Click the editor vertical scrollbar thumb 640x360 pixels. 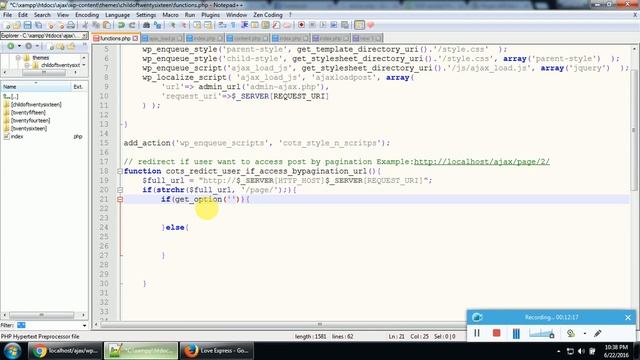pos(634,129)
